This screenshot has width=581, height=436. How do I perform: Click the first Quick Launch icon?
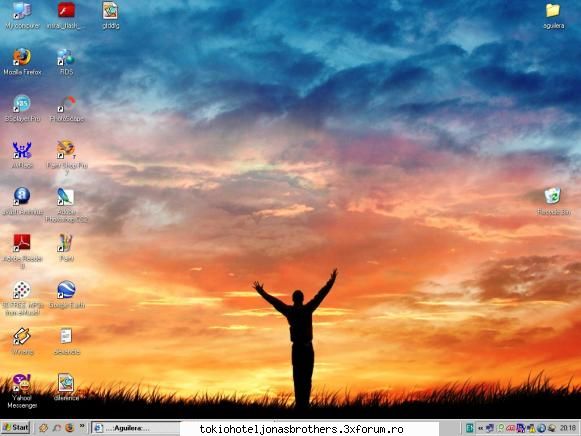(x=43, y=428)
